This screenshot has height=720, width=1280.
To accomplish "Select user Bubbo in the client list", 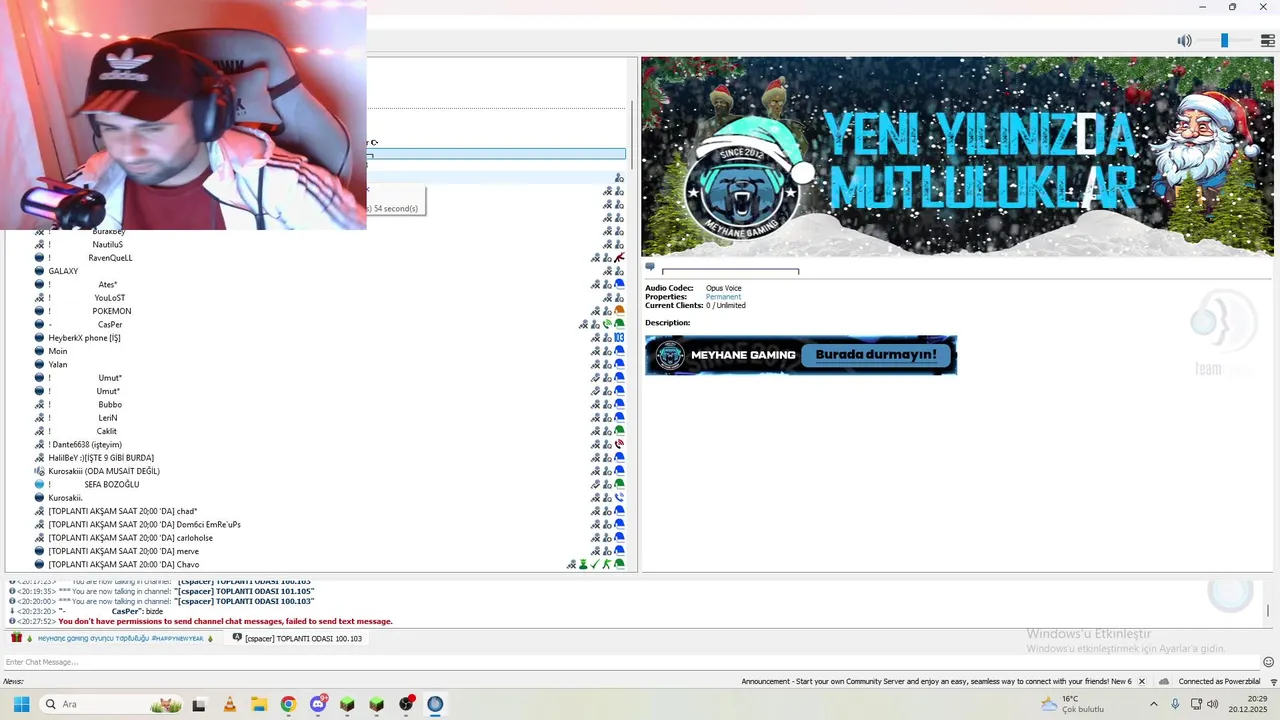I will pyautogui.click(x=110, y=405).
